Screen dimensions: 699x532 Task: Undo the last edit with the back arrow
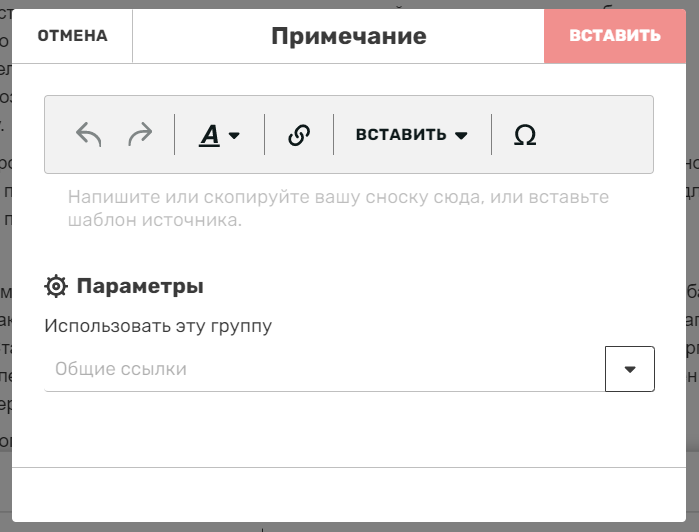pyautogui.click(x=89, y=134)
